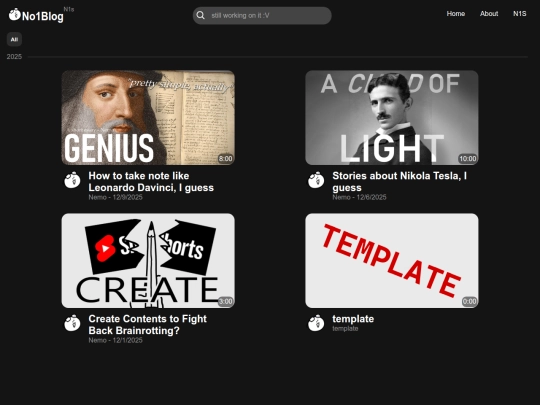Click 'Nemo - 12/6/2025' byline
Screen dimensions: 540x405
[x=359, y=197]
